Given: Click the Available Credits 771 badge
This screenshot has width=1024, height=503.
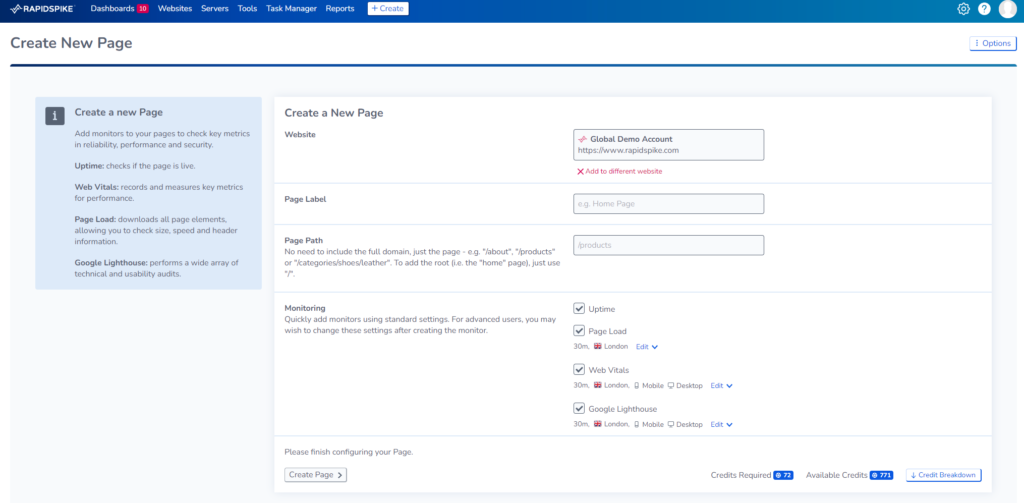Looking at the screenshot, I should [x=881, y=476].
